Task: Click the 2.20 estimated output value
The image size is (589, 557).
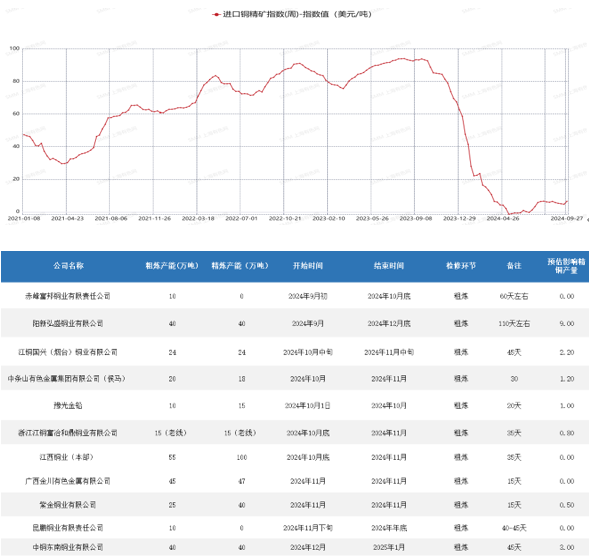Action: point(566,352)
